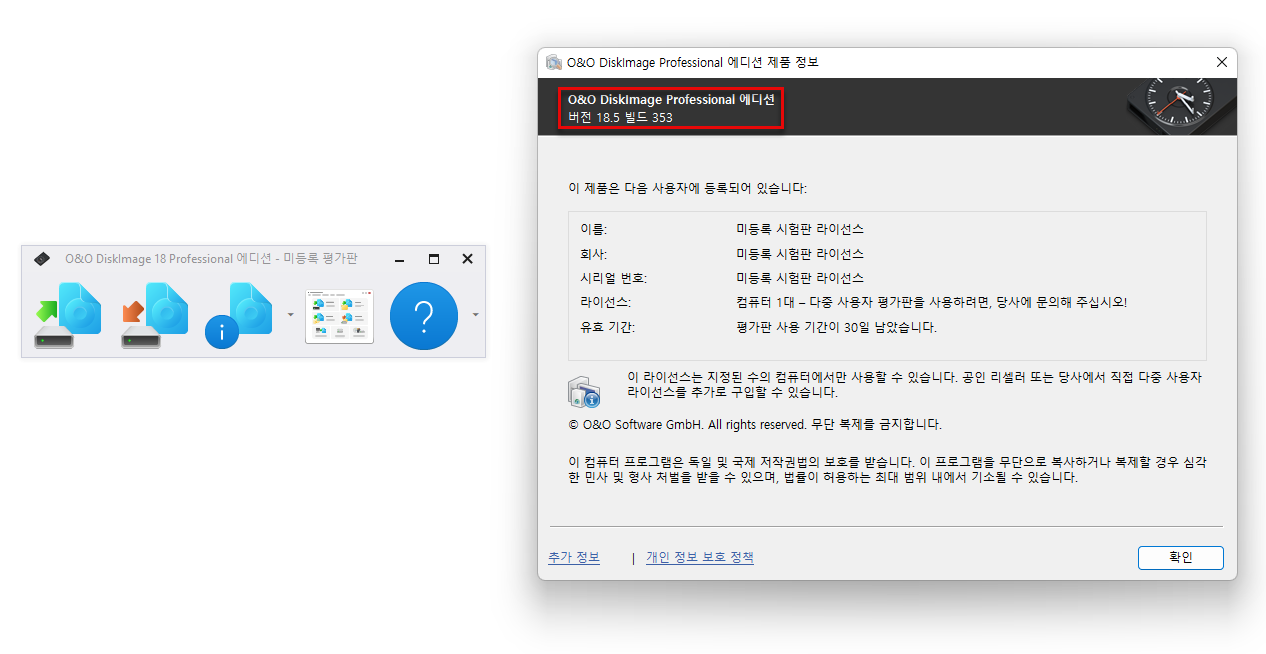This screenshot has width=1266, height=654.
Task: Click 평가판 사용 기간이 30일 남았습니다 text
Action: click(x=837, y=327)
